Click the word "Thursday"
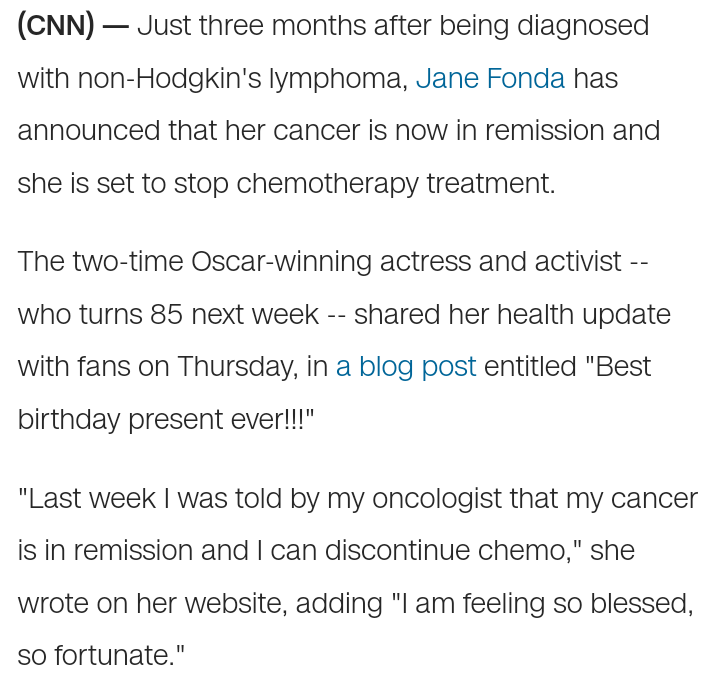 (236, 366)
